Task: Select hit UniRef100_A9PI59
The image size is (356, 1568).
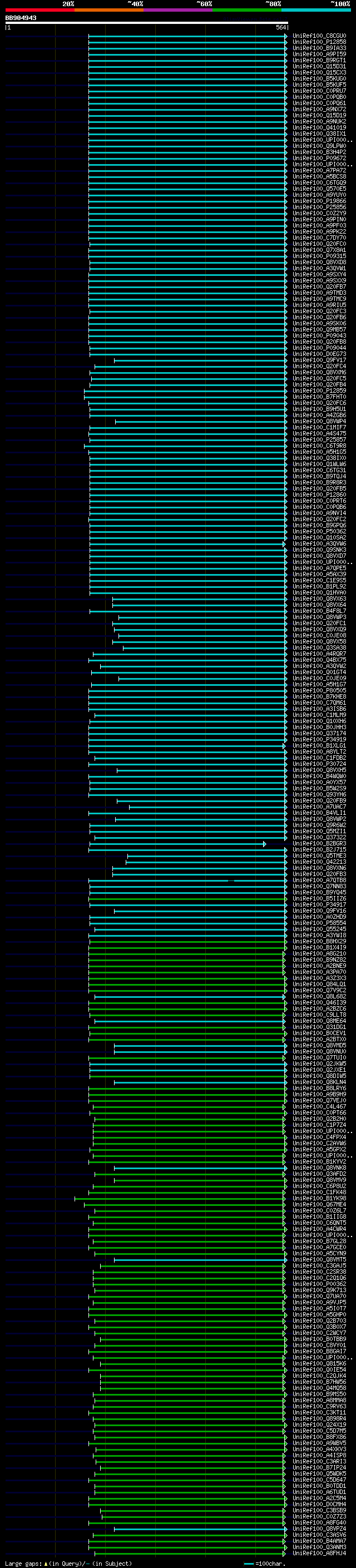Action: pyautogui.click(x=319, y=54)
